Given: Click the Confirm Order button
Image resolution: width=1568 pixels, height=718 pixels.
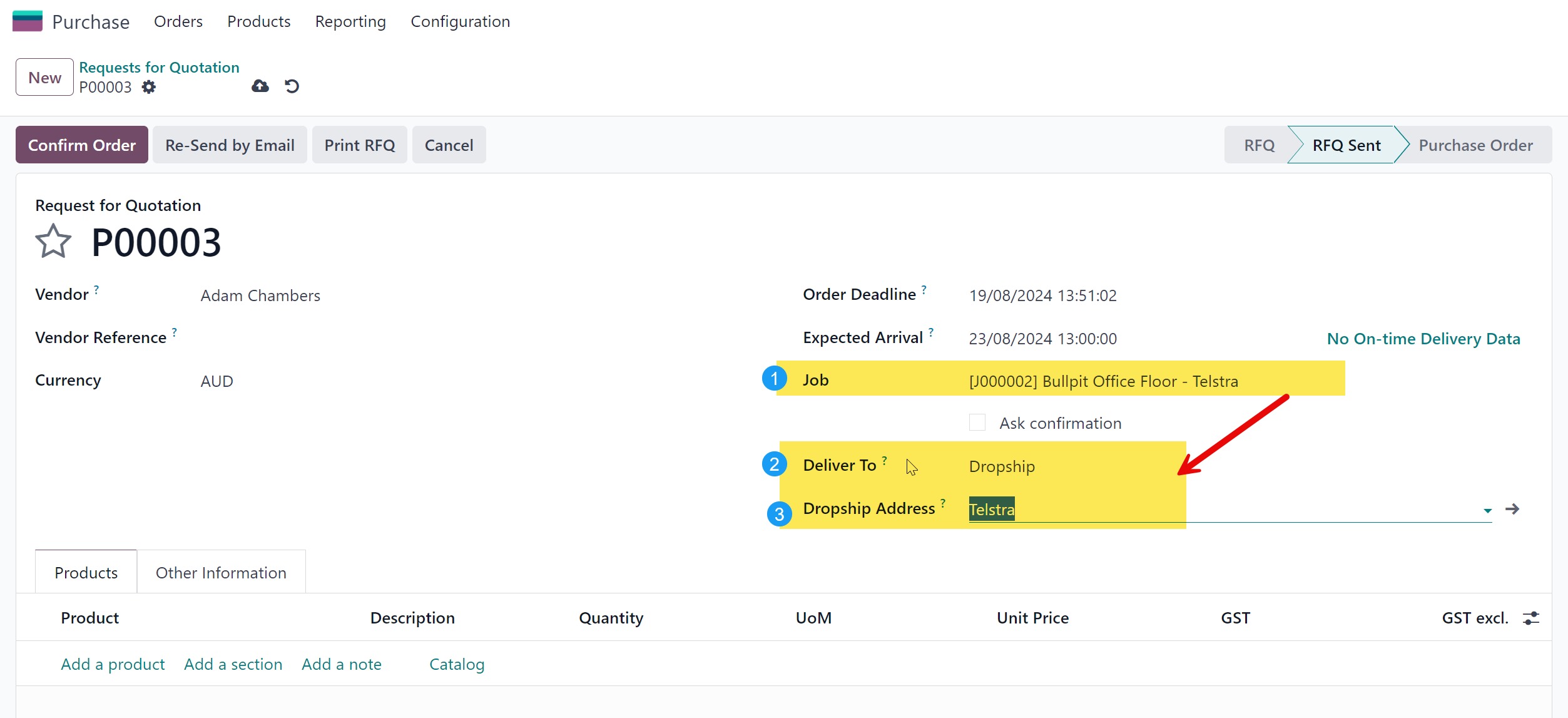Looking at the screenshot, I should pyautogui.click(x=82, y=145).
